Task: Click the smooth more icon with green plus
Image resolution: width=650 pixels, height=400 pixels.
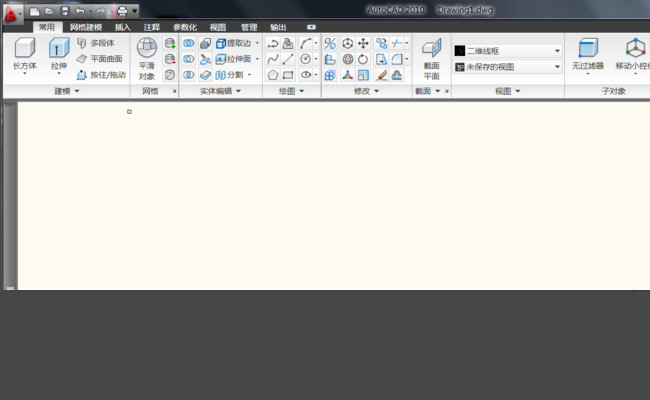Action: pyautogui.click(x=170, y=43)
